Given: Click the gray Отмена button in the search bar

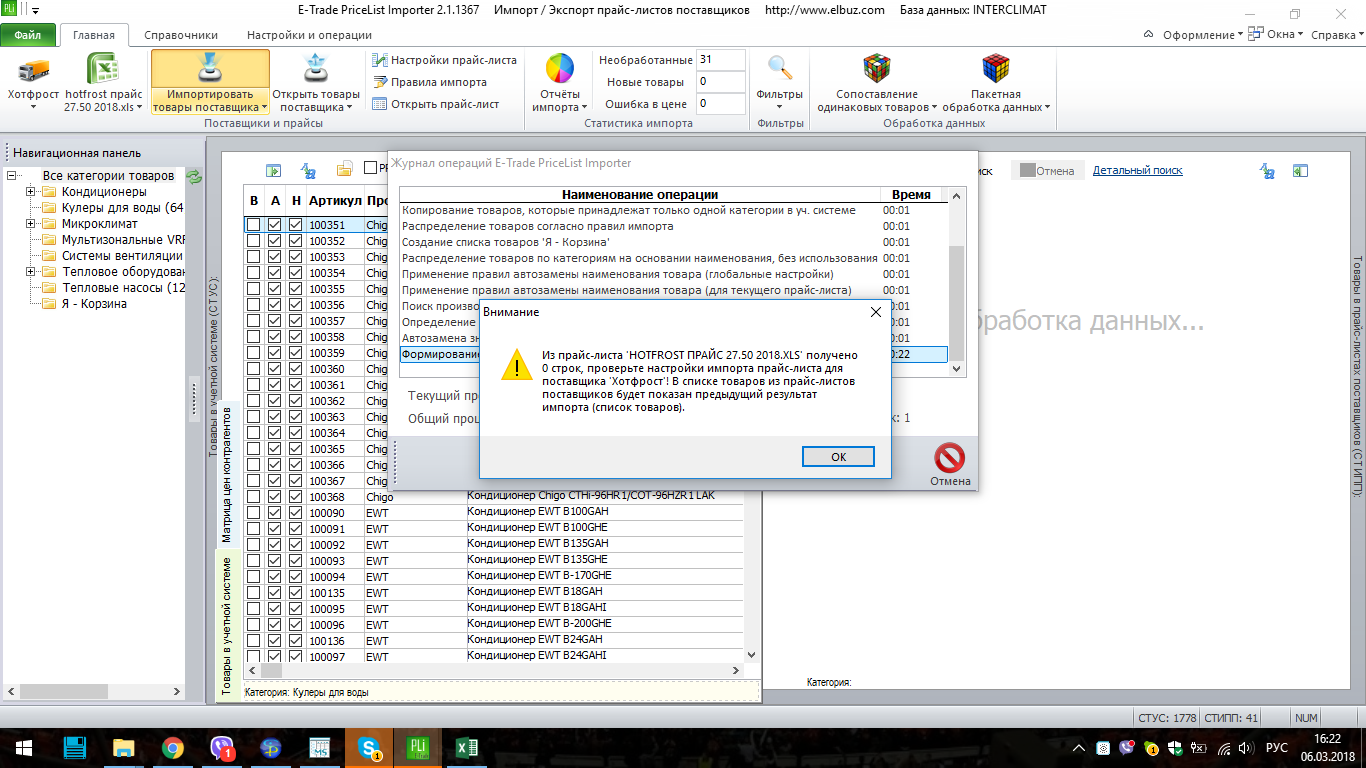Looking at the screenshot, I should click(1047, 171).
